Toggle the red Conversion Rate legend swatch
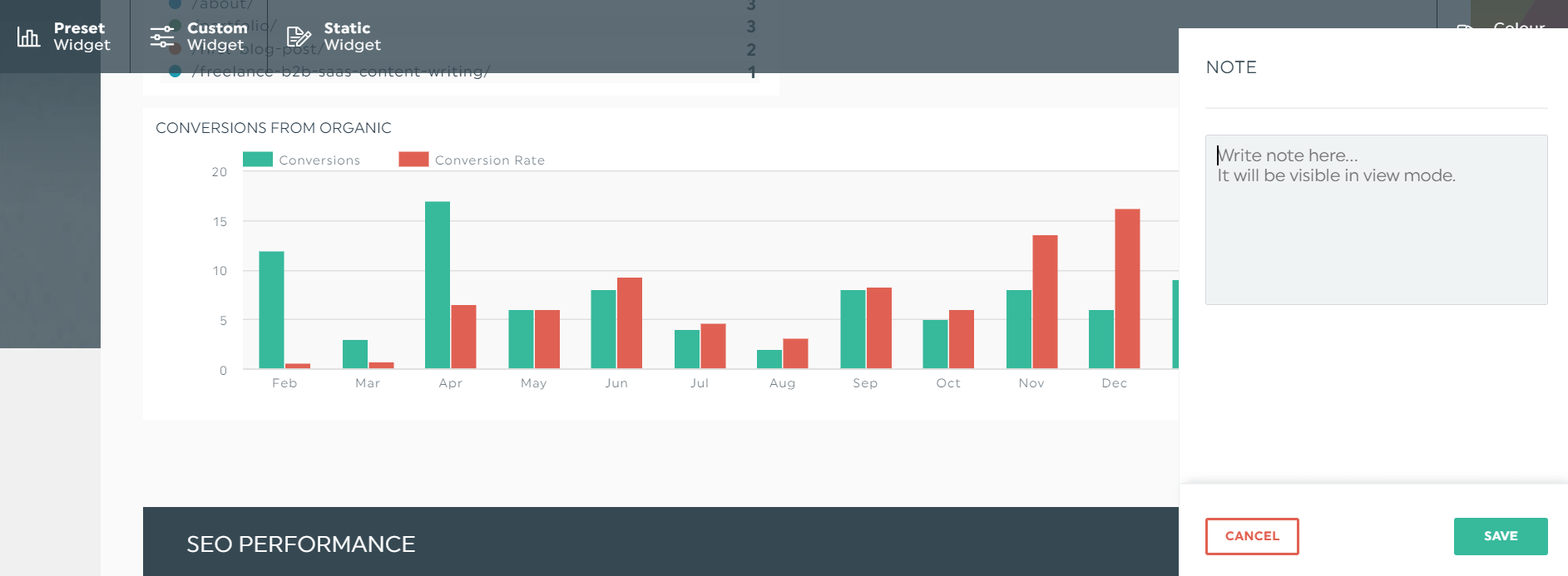This screenshot has width=1568, height=576. point(413,160)
